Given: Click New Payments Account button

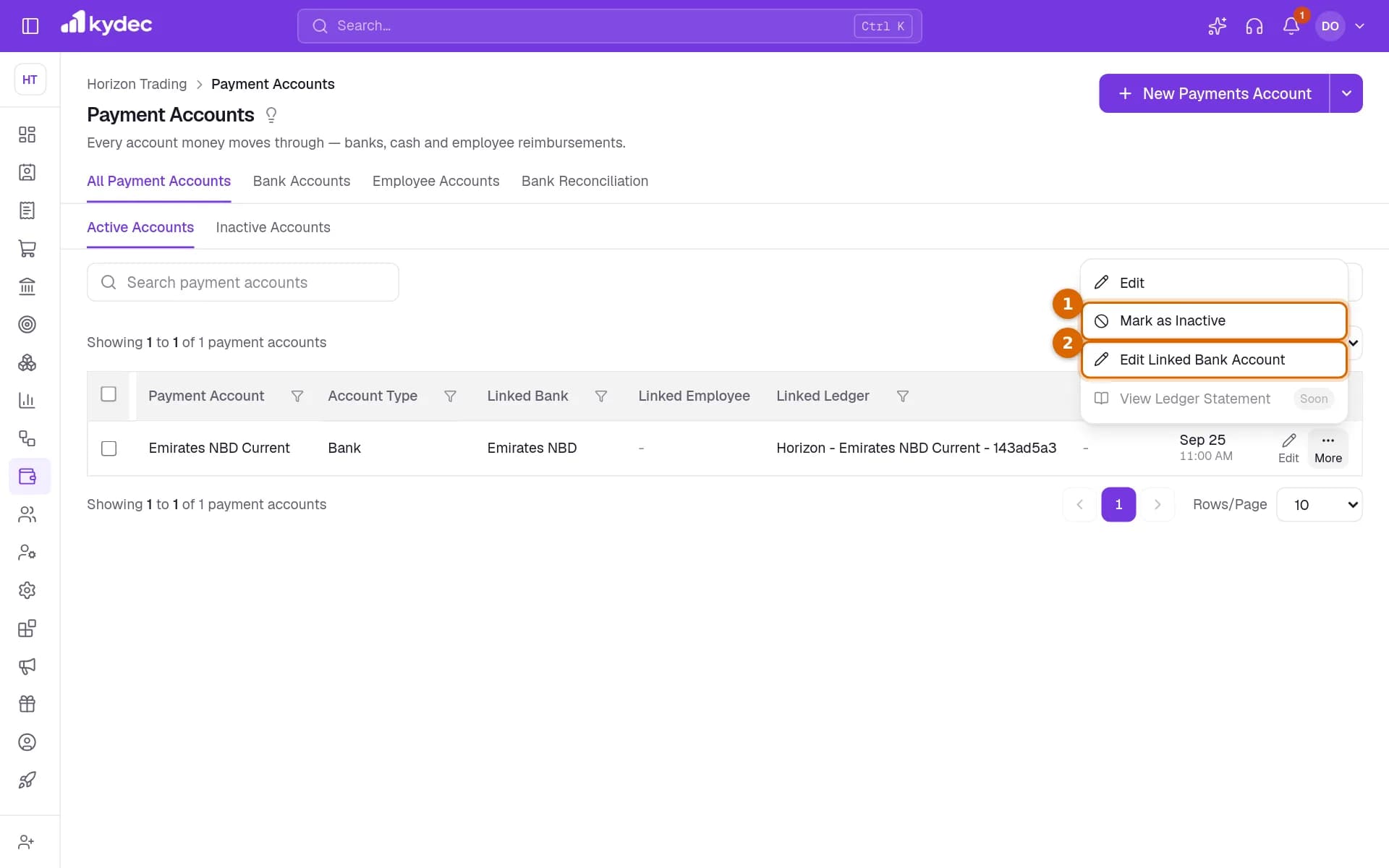Looking at the screenshot, I should pos(1214,93).
